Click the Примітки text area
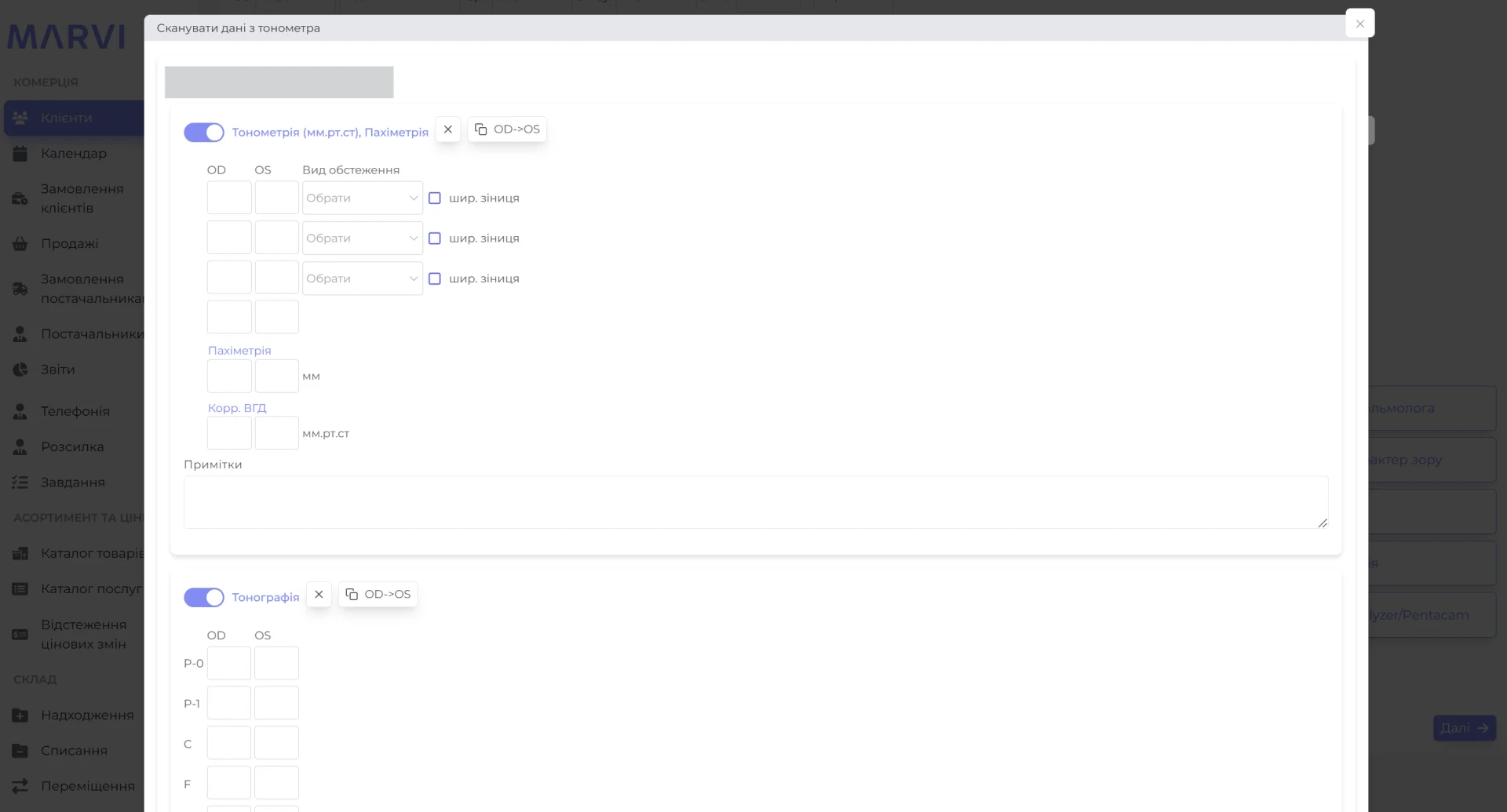This screenshot has width=1507, height=812. [x=756, y=502]
